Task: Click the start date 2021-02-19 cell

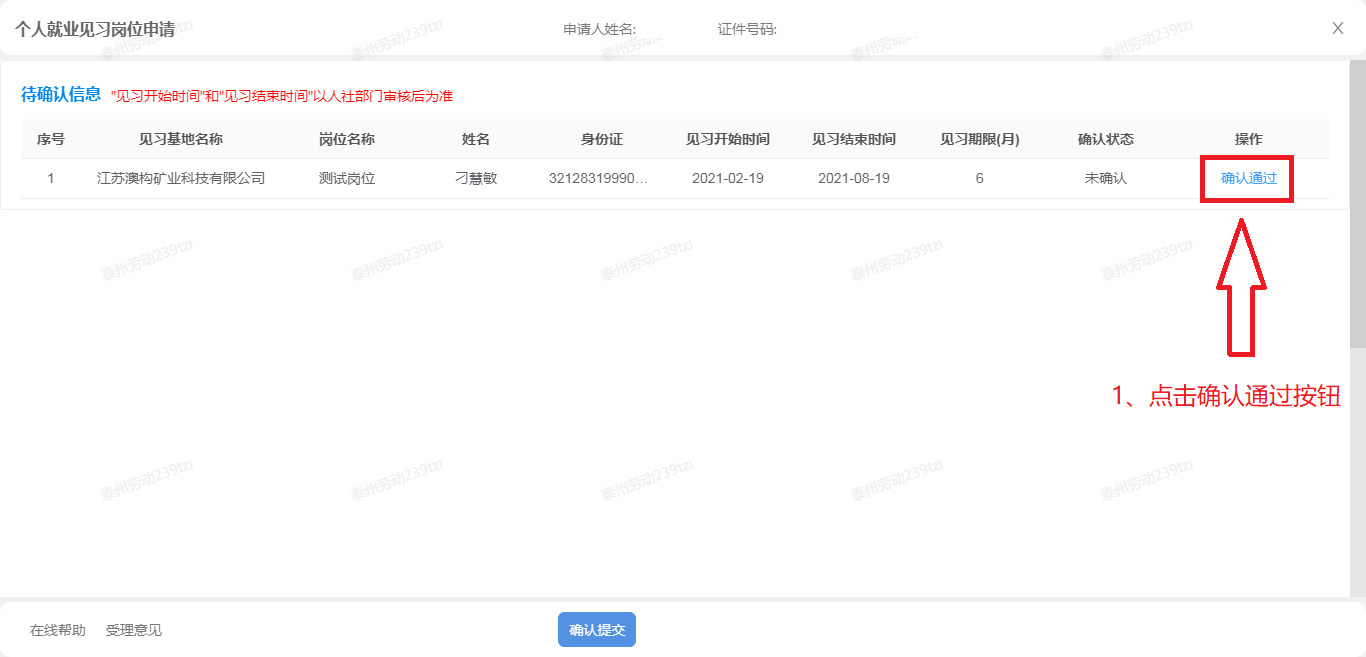Action: [x=728, y=178]
